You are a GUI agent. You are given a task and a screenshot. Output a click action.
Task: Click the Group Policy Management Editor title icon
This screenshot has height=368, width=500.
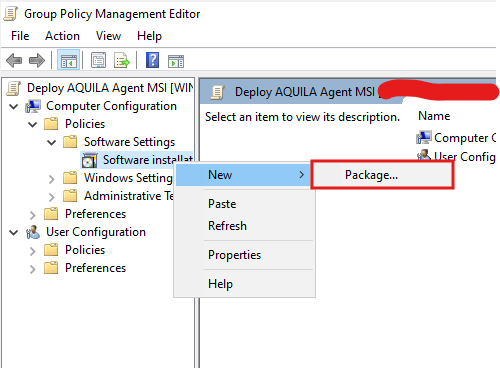[11, 14]
